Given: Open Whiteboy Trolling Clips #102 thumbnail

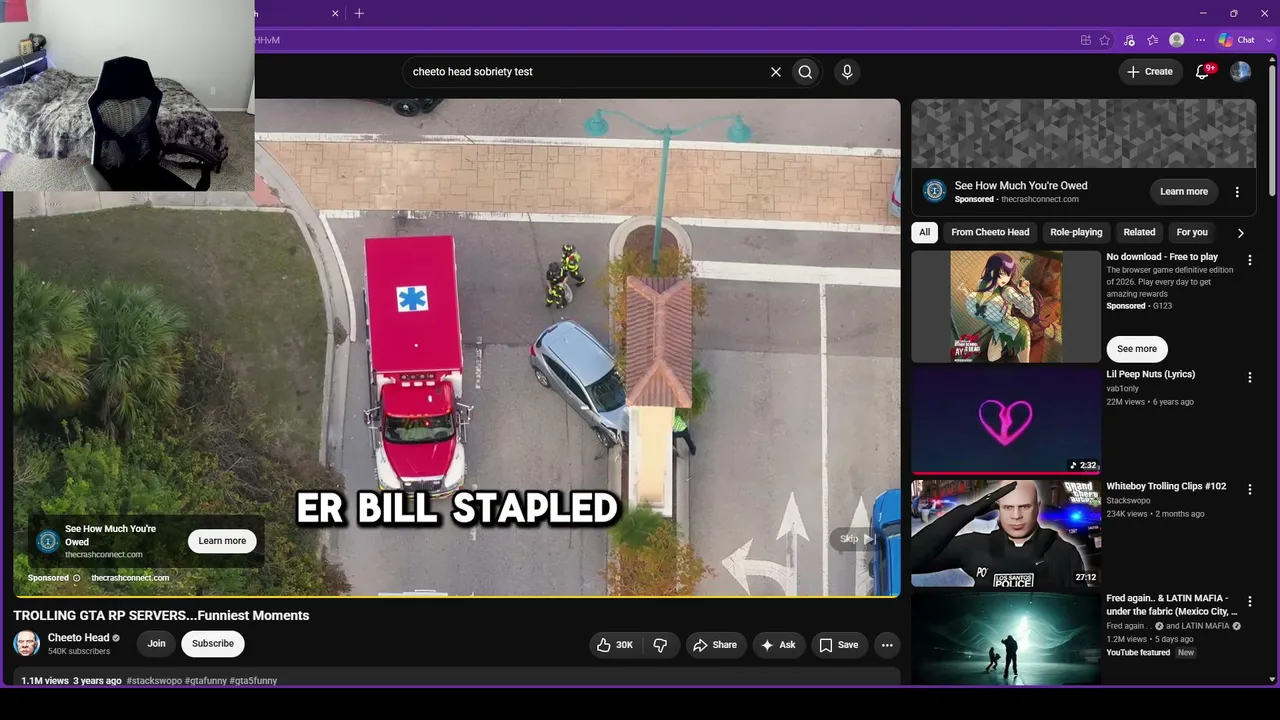Looking at the screenshot, I should click(x=1006, y=533).
